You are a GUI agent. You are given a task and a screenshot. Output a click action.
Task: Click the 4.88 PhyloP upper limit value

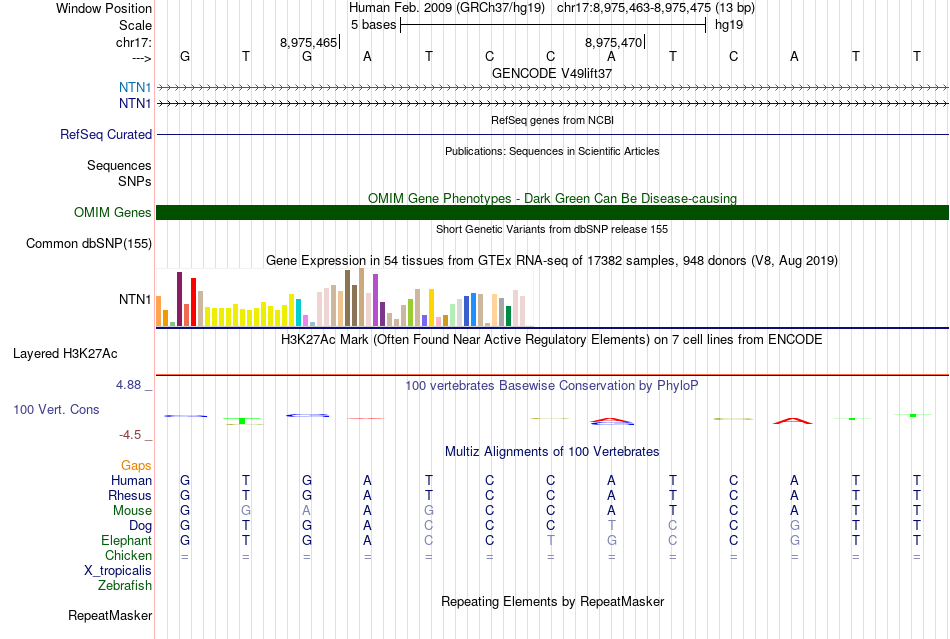[128, 385]
